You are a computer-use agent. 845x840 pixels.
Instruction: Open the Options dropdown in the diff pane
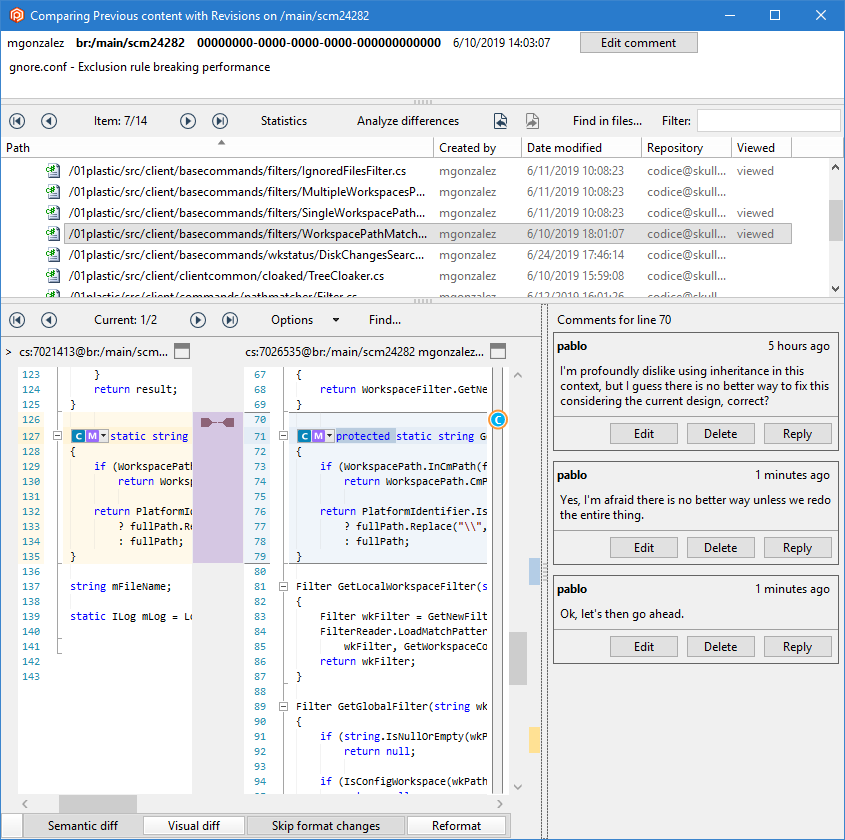296,319
